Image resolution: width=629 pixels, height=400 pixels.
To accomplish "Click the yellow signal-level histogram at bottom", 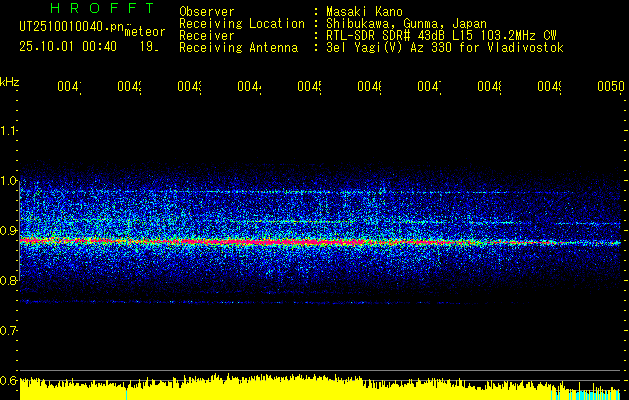I will point(320,388).
